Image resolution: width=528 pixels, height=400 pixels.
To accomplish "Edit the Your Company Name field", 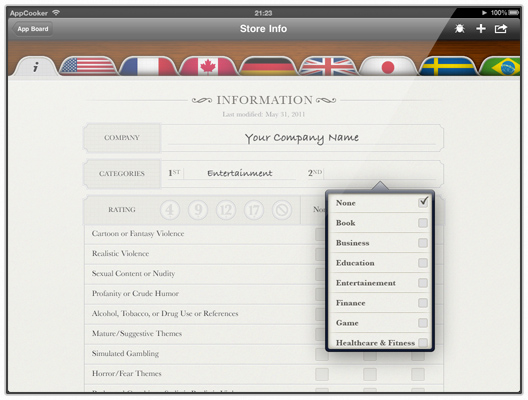I will click(x=302, y=138).
